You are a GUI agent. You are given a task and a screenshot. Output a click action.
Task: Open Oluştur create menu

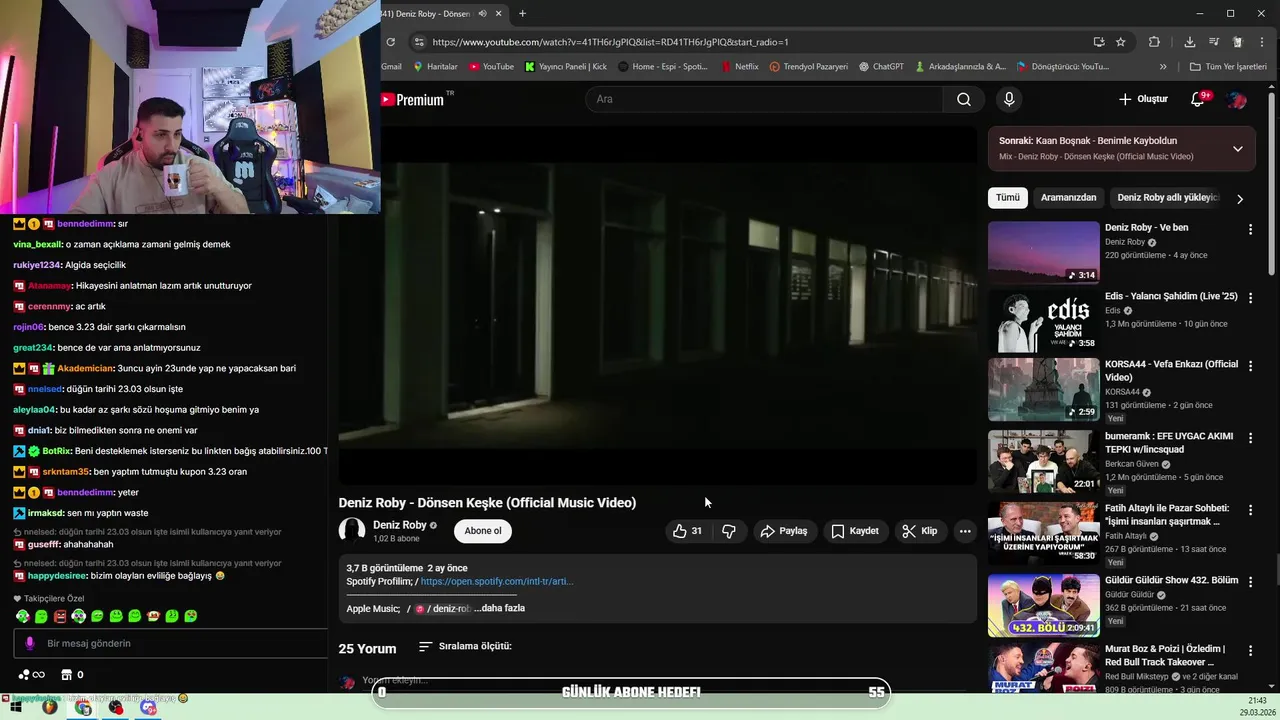[1143, 99]
